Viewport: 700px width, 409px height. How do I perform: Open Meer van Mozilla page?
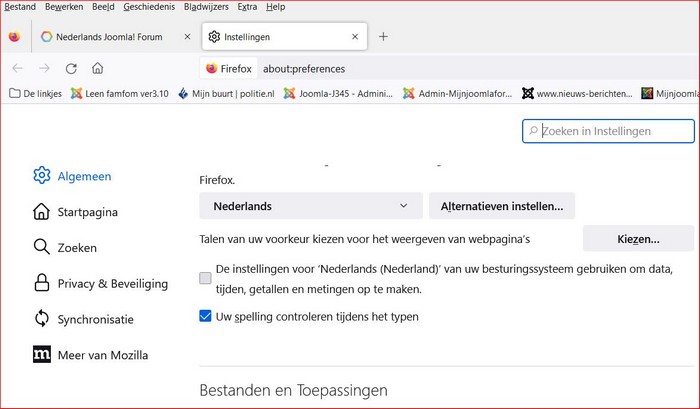91,355
